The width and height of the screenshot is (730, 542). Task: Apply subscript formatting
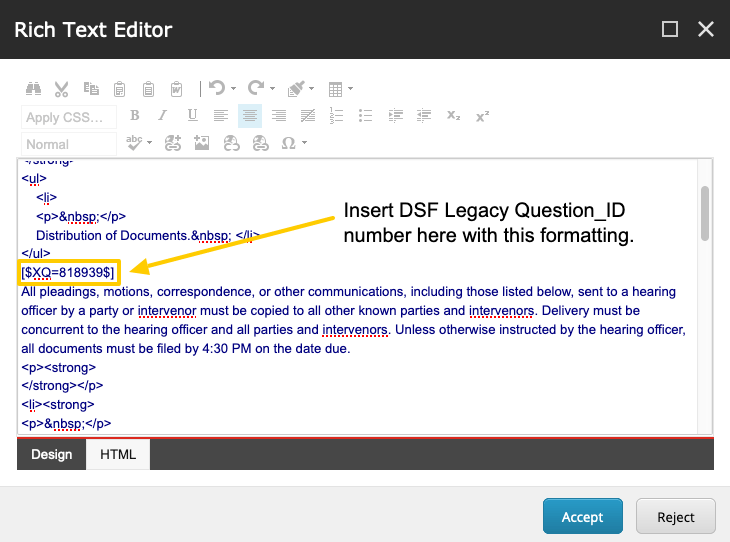[x=453, y=116]
